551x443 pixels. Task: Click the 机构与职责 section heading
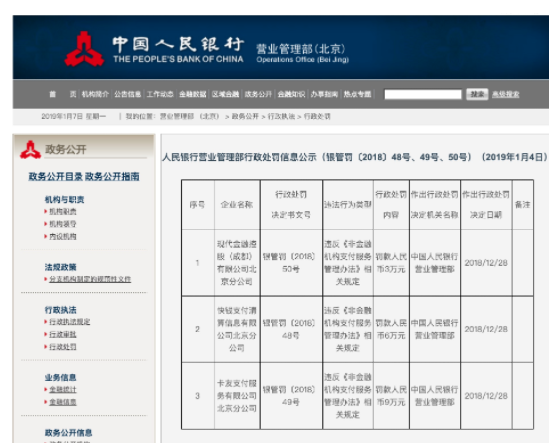point(64,200)
